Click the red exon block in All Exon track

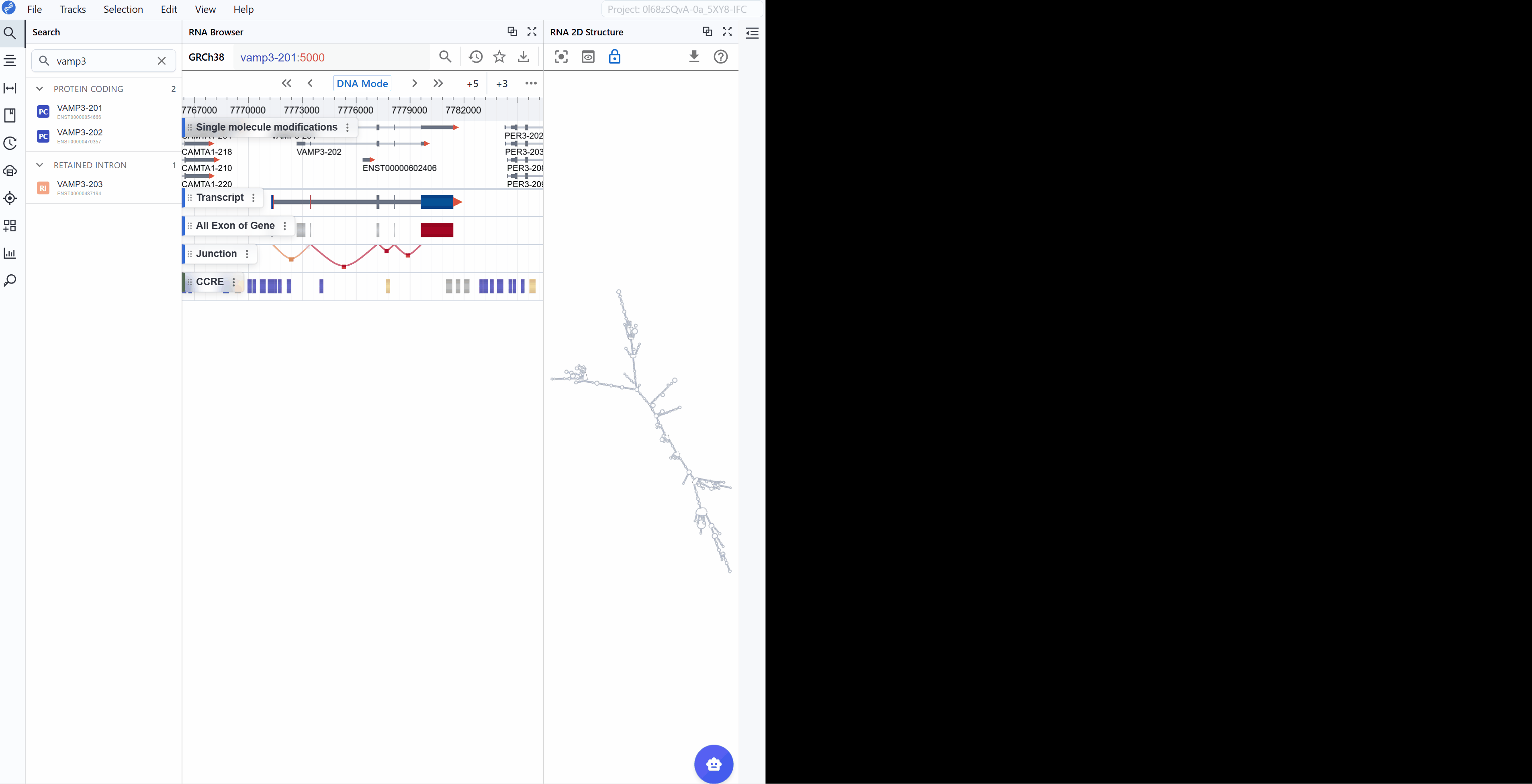pyautogui.click(x=436, y=230)
